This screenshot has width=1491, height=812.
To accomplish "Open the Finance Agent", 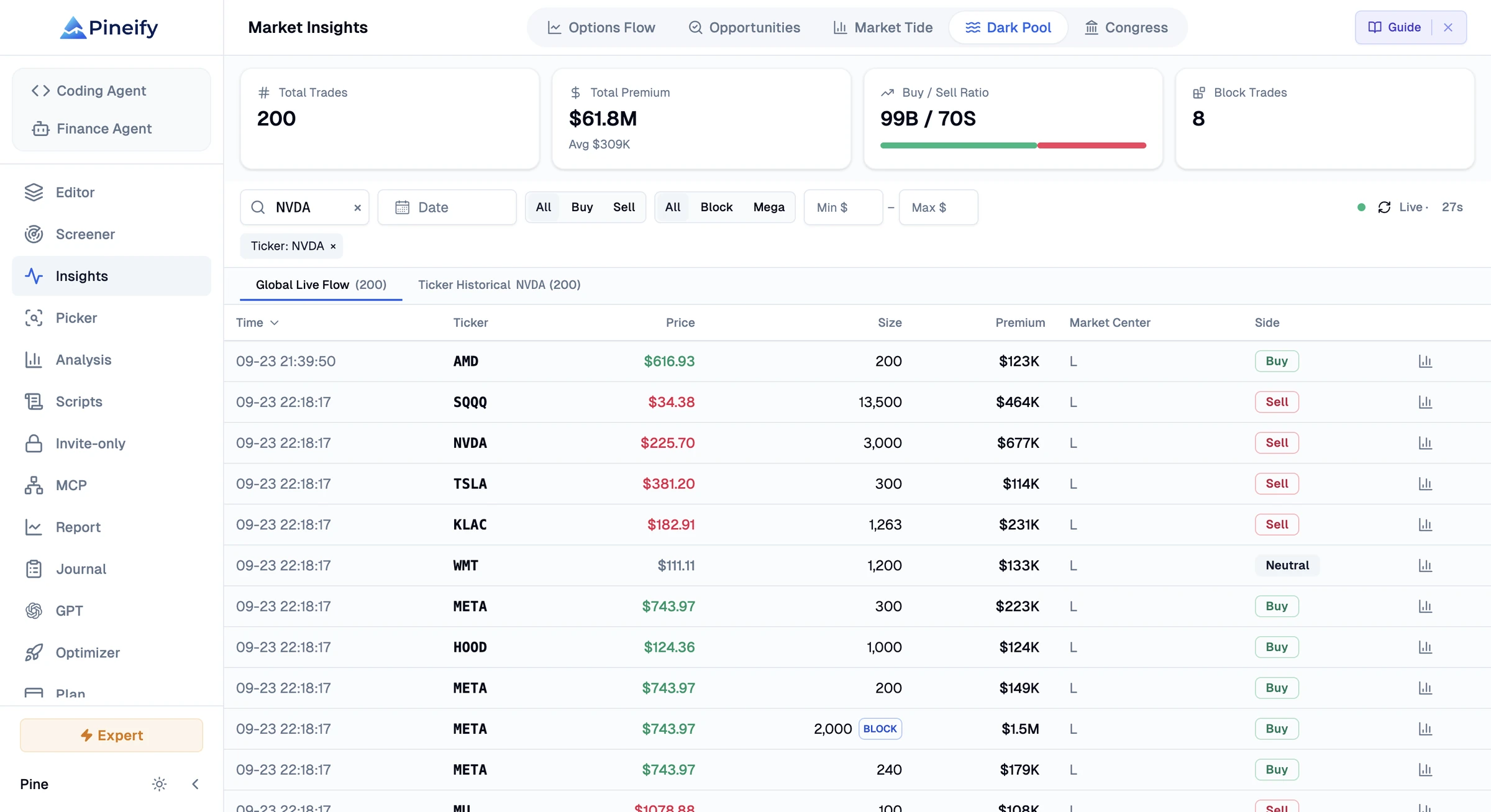I will (x=111, y=129).
